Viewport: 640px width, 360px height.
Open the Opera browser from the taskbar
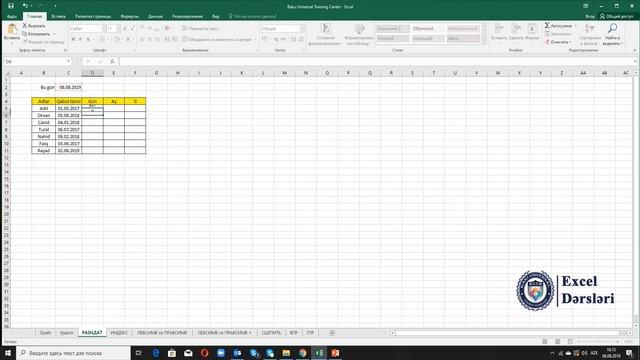[x=204, y=353]
